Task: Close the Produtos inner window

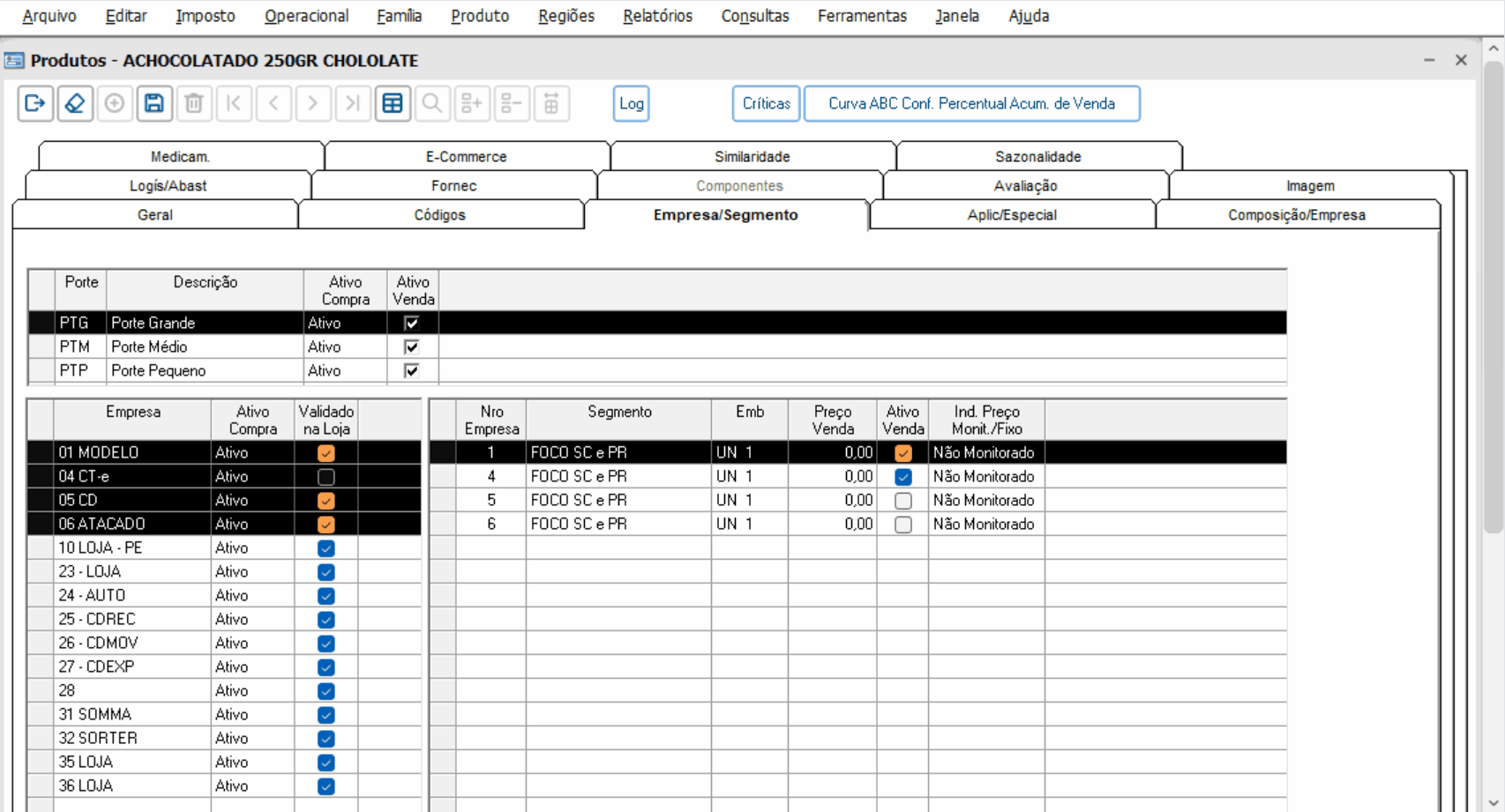Action: (x=1461, y=60)
